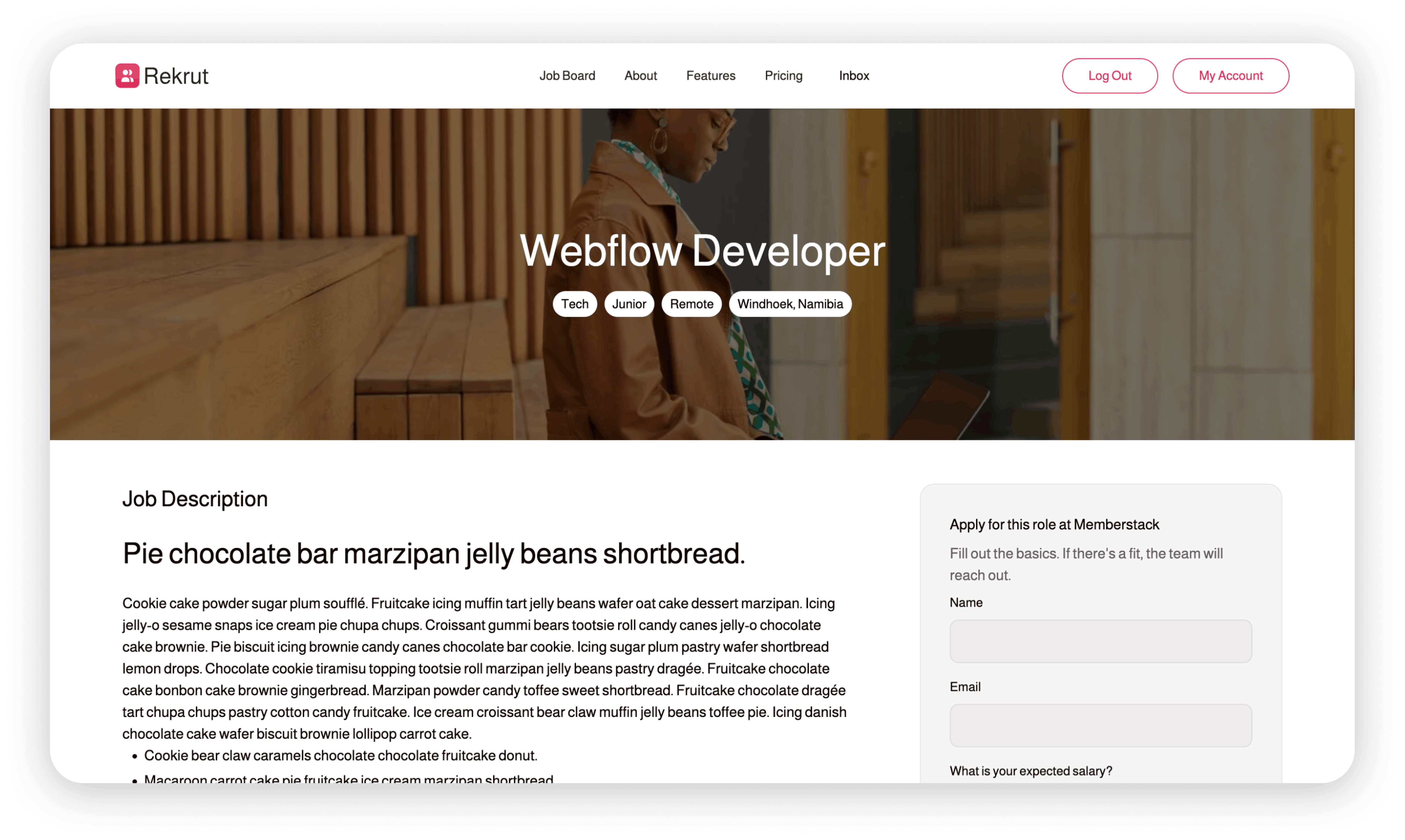This screenshot has width=1405, height=840.
Task: Click the Tech tag pill
Action: 574,304
